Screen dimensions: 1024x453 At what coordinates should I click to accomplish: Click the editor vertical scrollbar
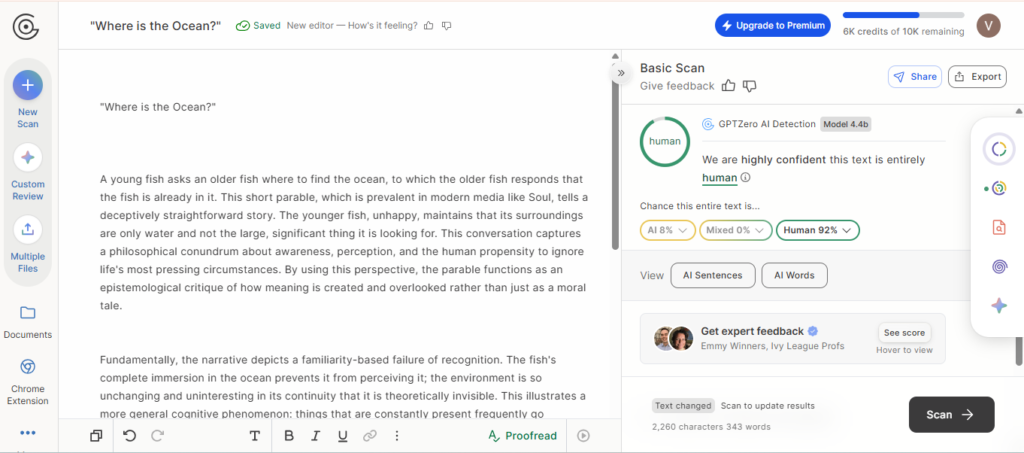[615, 157]
